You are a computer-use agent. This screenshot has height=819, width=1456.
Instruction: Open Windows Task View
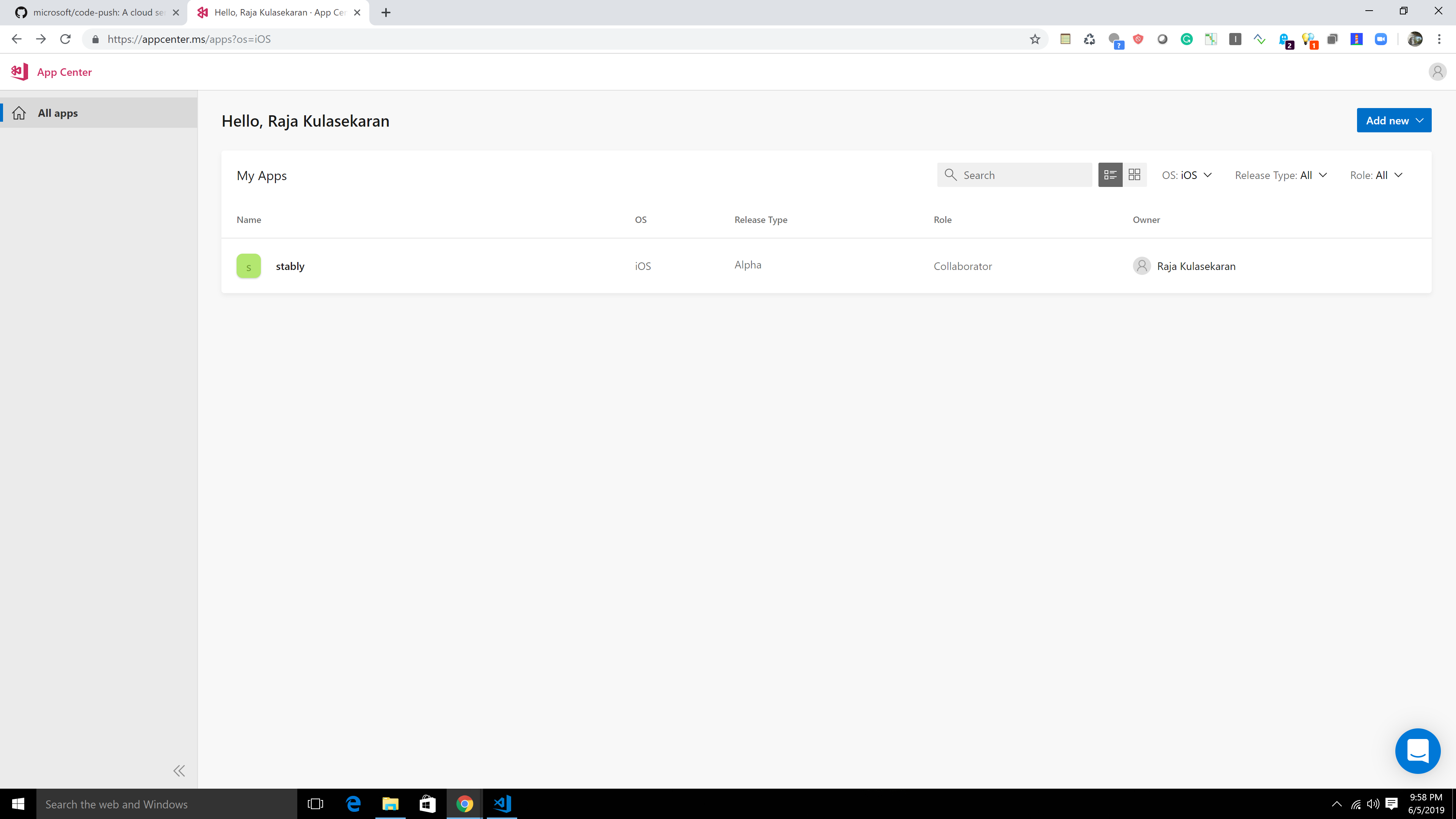[x=315, y=804]
